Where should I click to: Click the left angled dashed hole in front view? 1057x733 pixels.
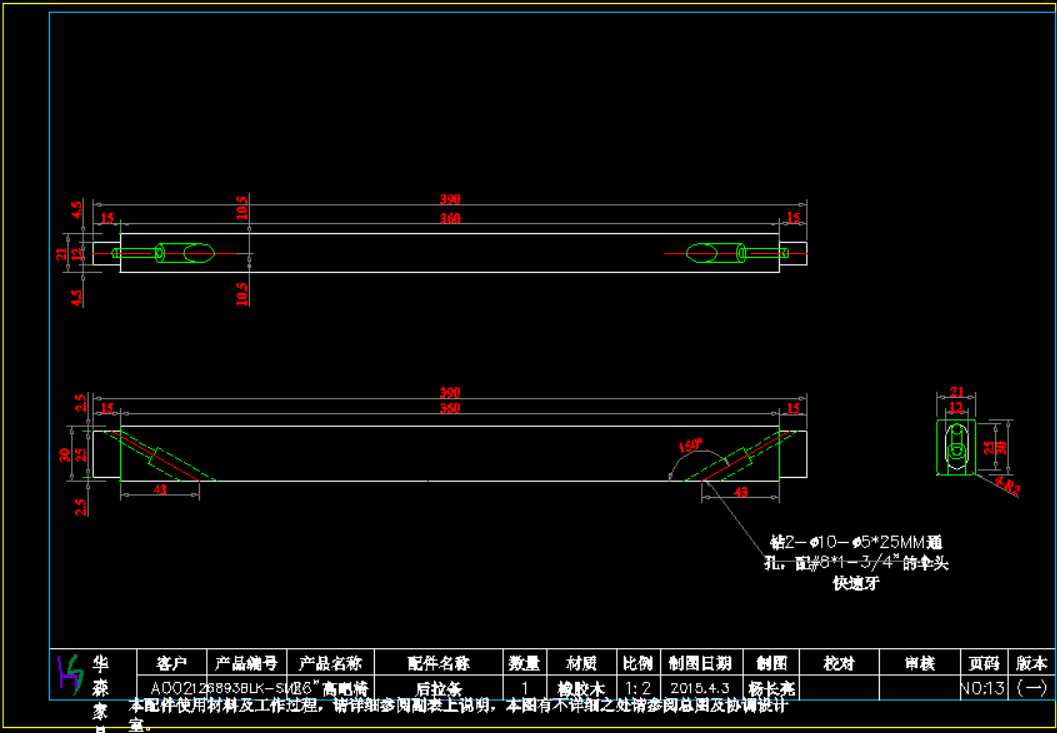coord(162,458)
